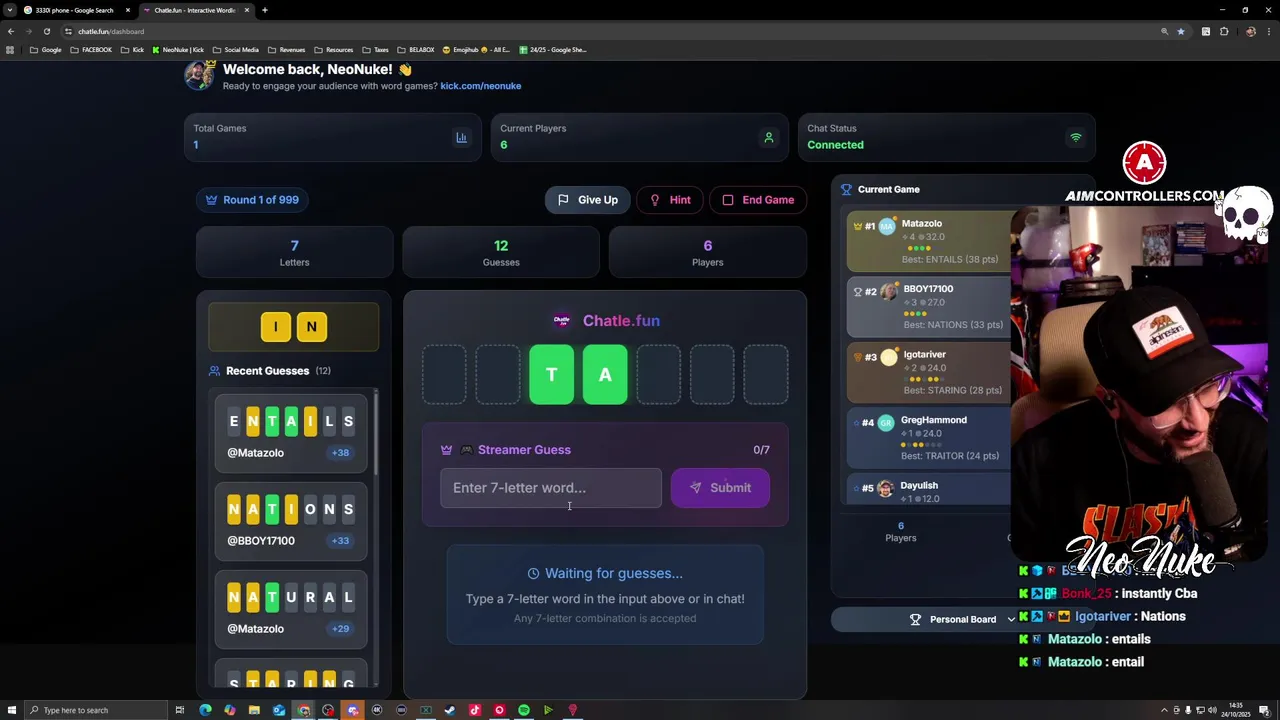Click the Current Game trophy icon
The image size is (1280, 720).
point(846,189)
